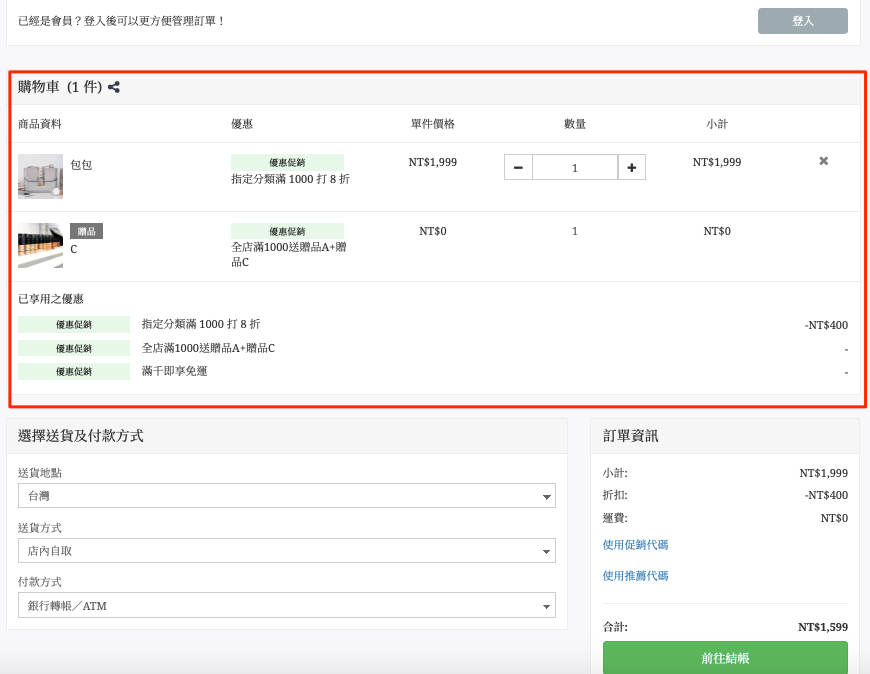Viewport: 870px width, 674px height.
Task: Click the 優惠促銷 tag on gift C row
Action: [287, 231]
